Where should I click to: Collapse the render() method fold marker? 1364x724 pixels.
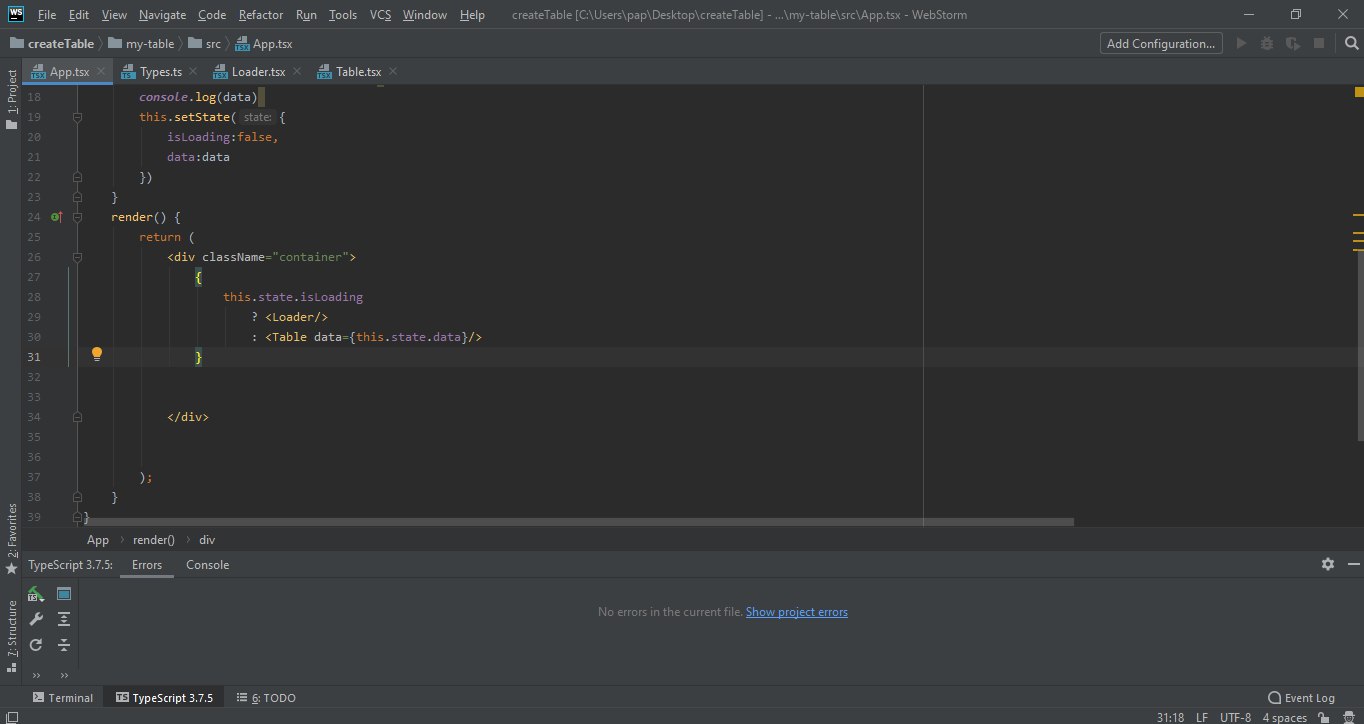(x=77, y=217)
